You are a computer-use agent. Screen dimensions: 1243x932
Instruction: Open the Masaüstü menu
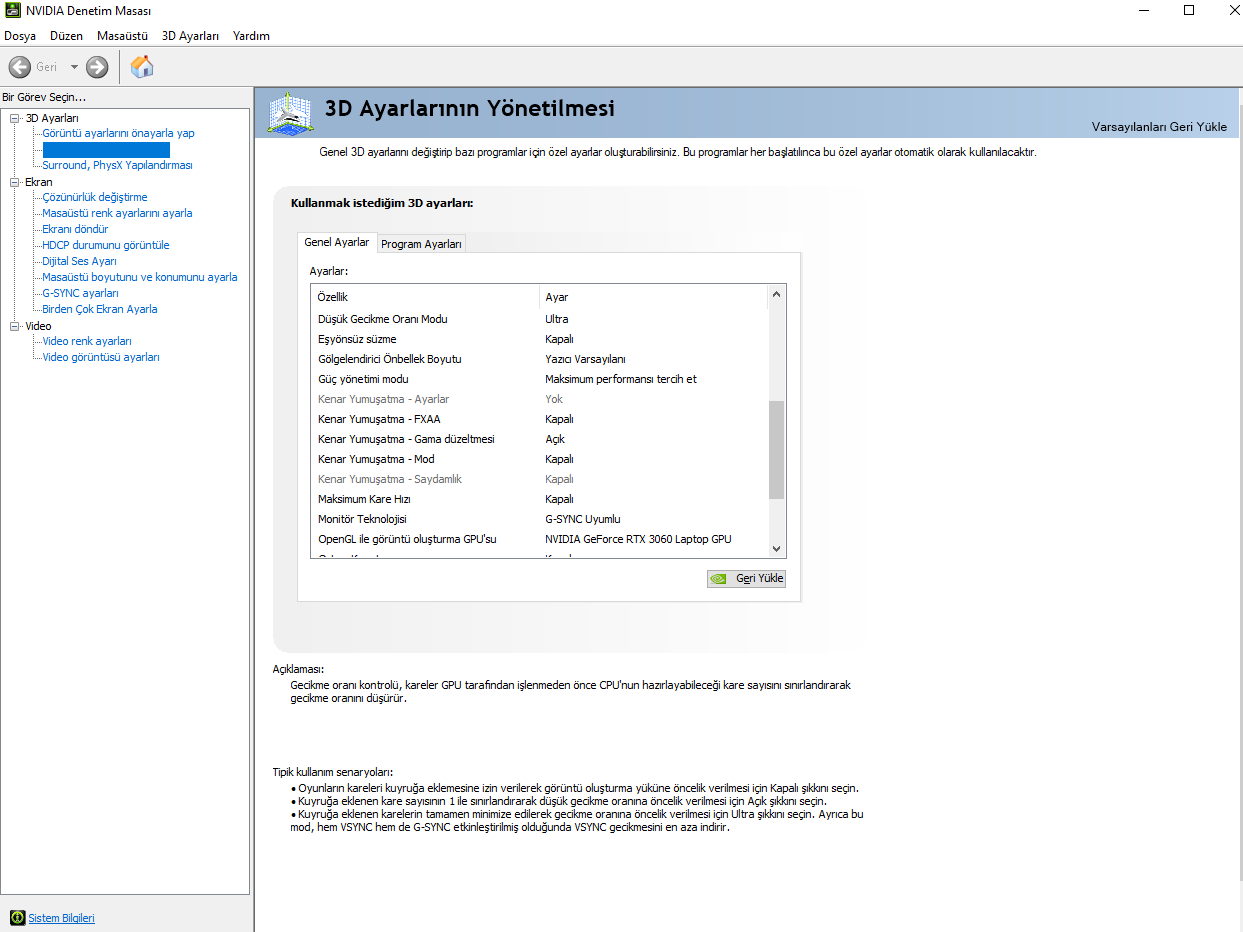coord(122,35)
